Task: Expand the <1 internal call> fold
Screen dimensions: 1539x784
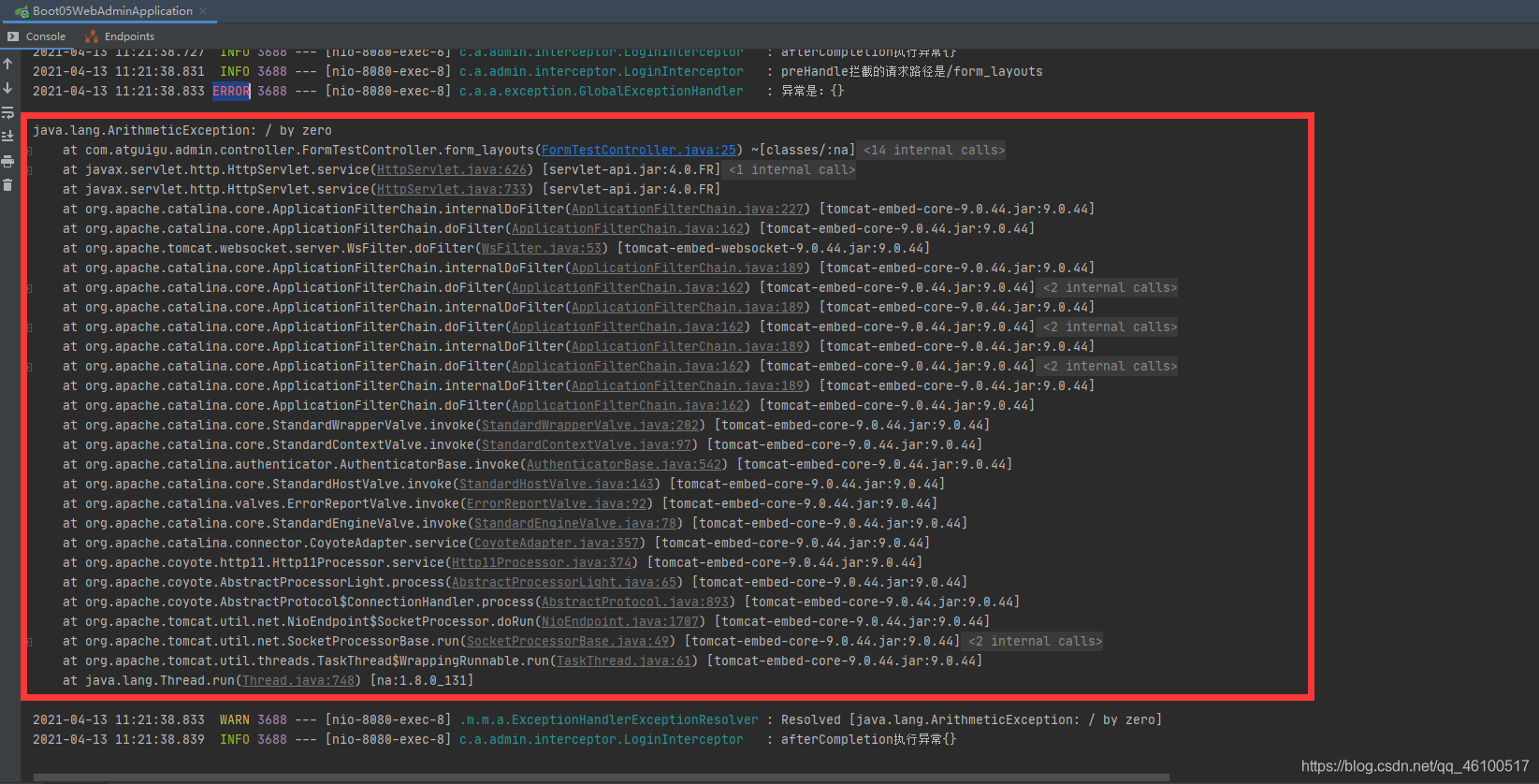Action: 791,169
